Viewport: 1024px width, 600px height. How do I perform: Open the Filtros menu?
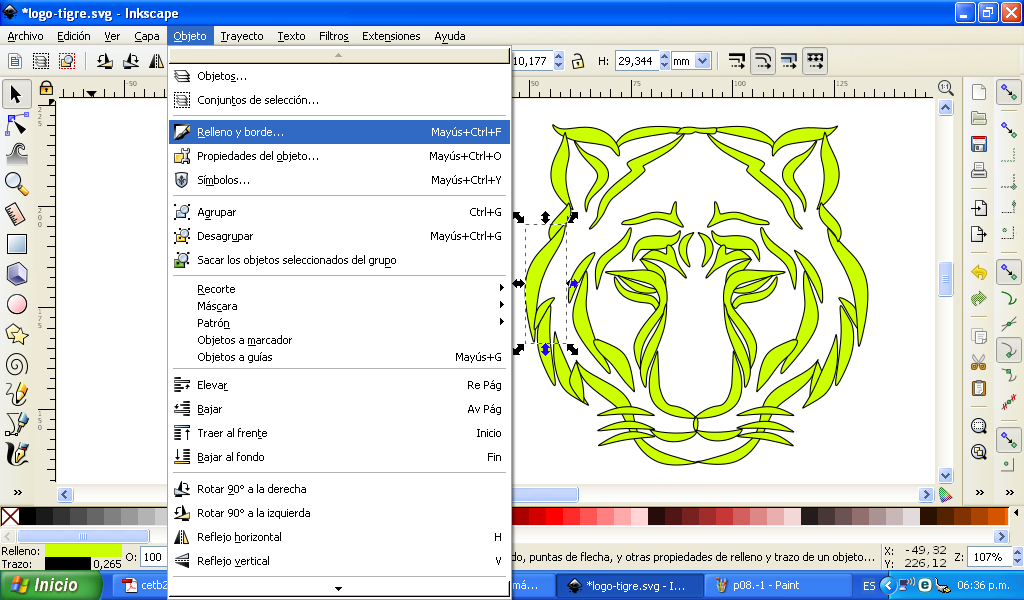334,36
